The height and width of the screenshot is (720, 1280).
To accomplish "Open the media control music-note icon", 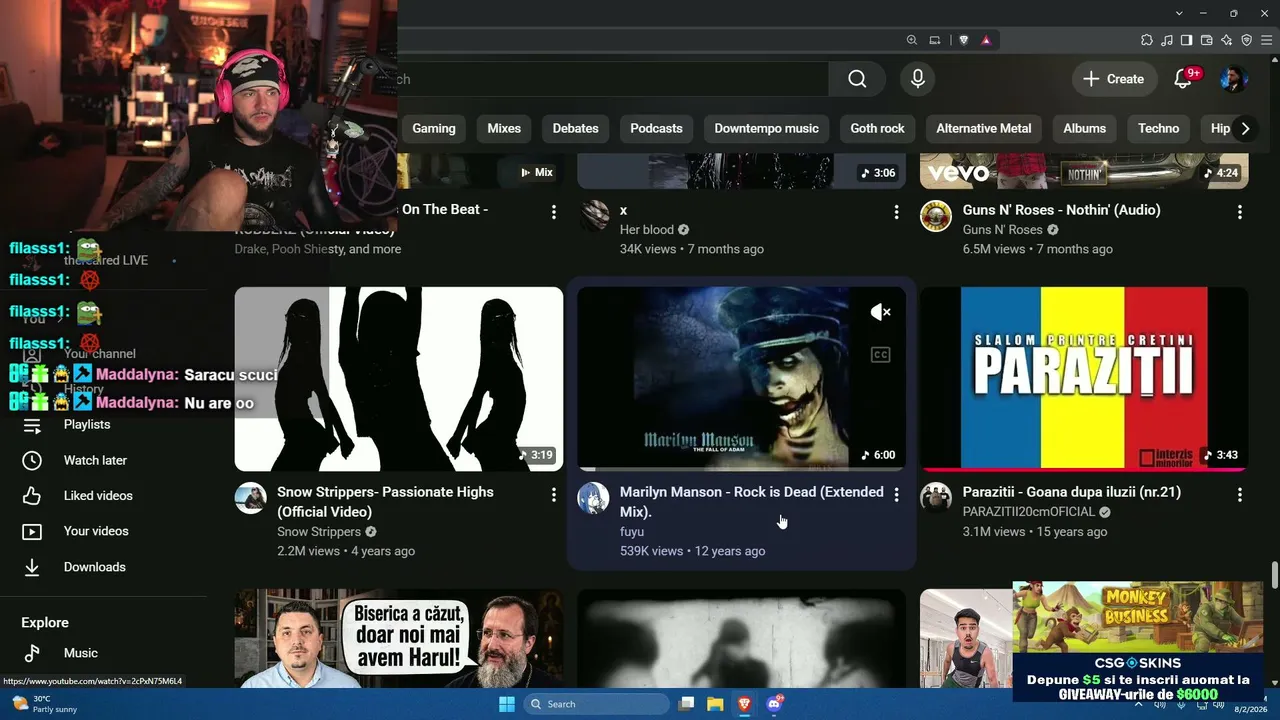I will [x=1167, y=40].
